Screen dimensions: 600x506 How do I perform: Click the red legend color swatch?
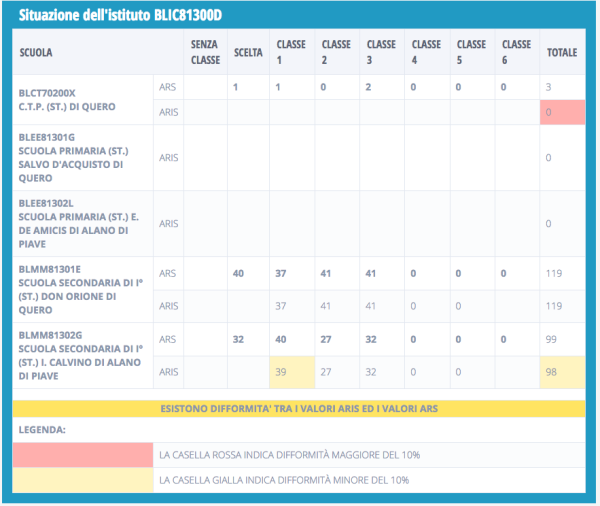coord(83,454)
